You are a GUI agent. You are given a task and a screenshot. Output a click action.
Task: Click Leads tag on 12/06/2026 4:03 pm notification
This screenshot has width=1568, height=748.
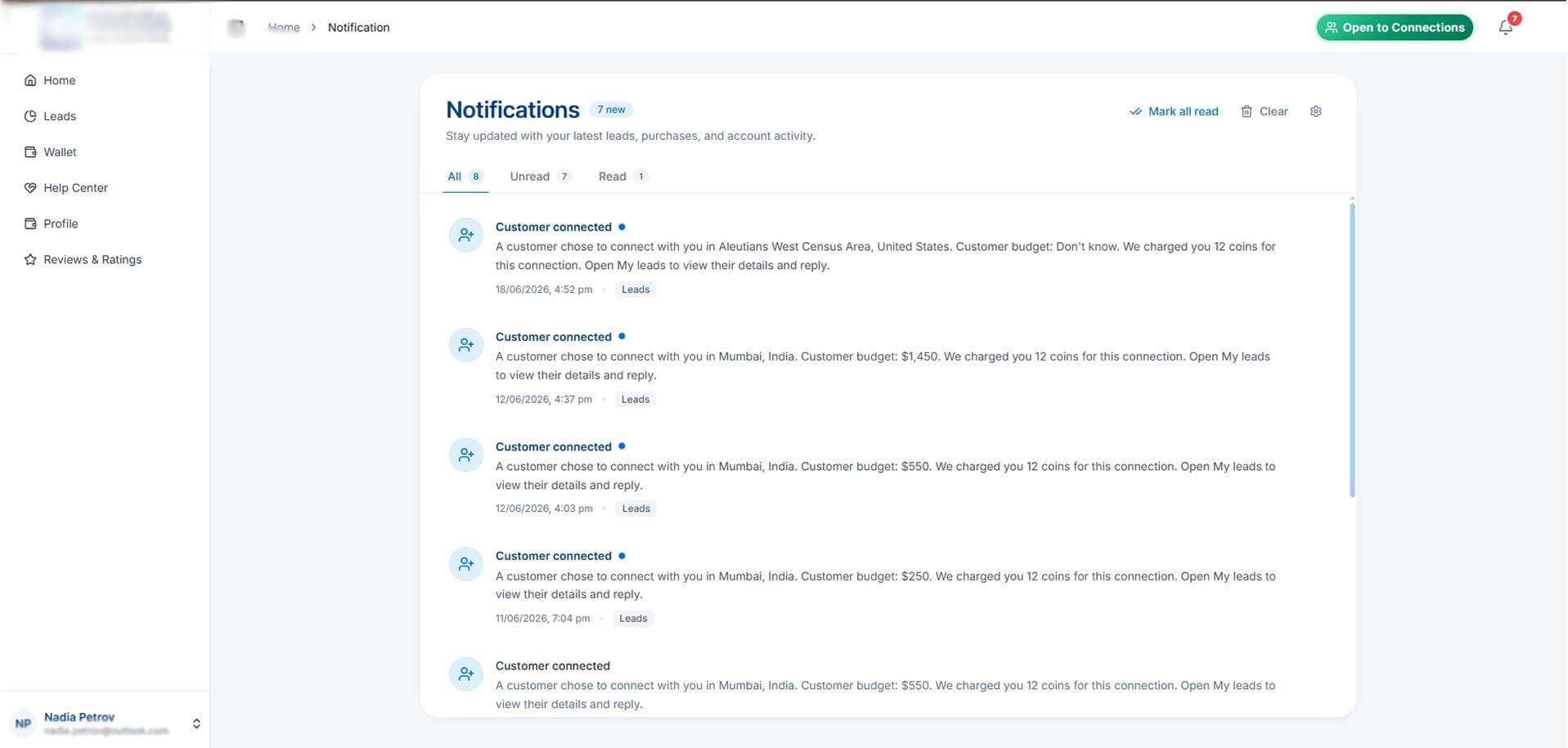click(x=636, y=508)
